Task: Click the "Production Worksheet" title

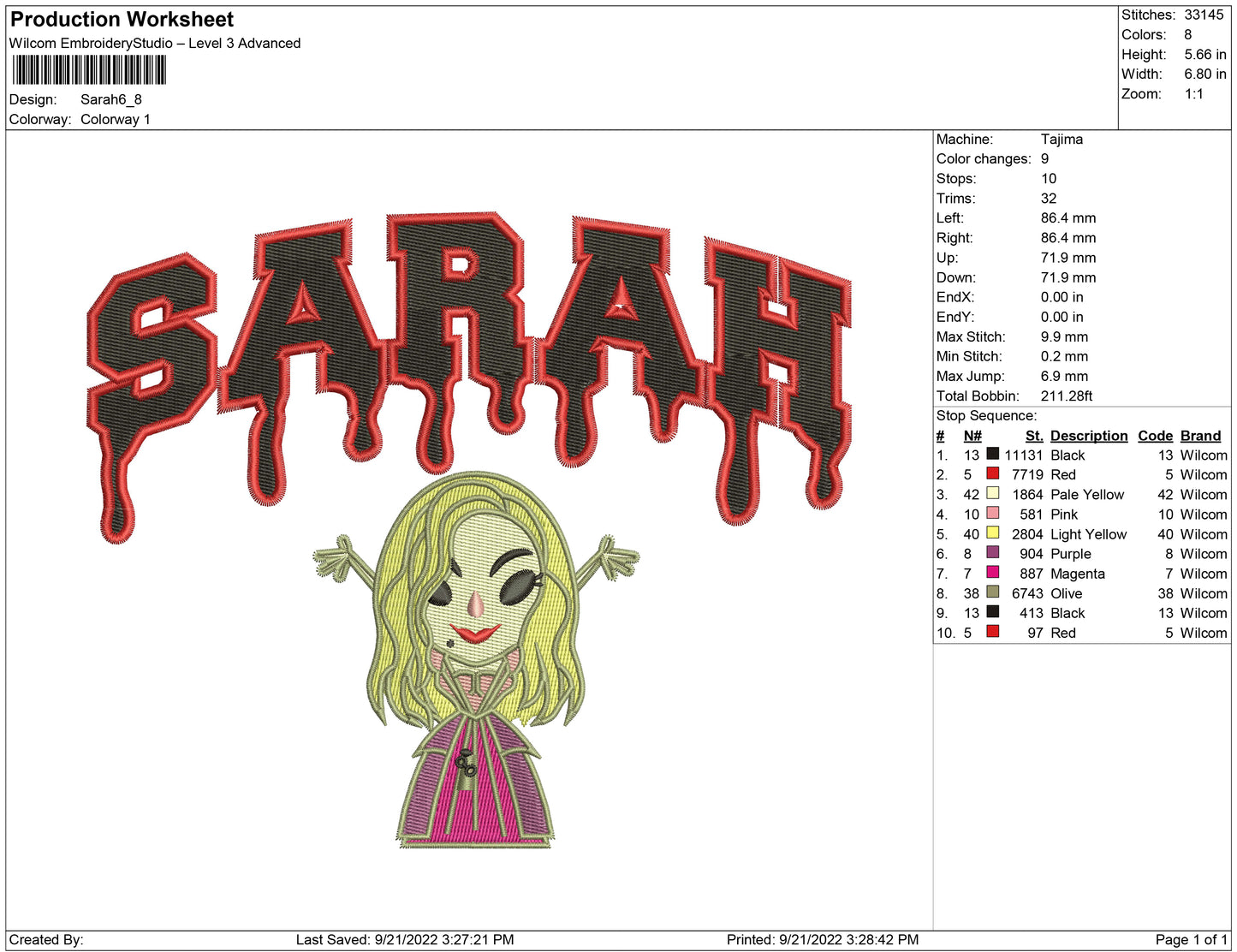Action: 122,19
